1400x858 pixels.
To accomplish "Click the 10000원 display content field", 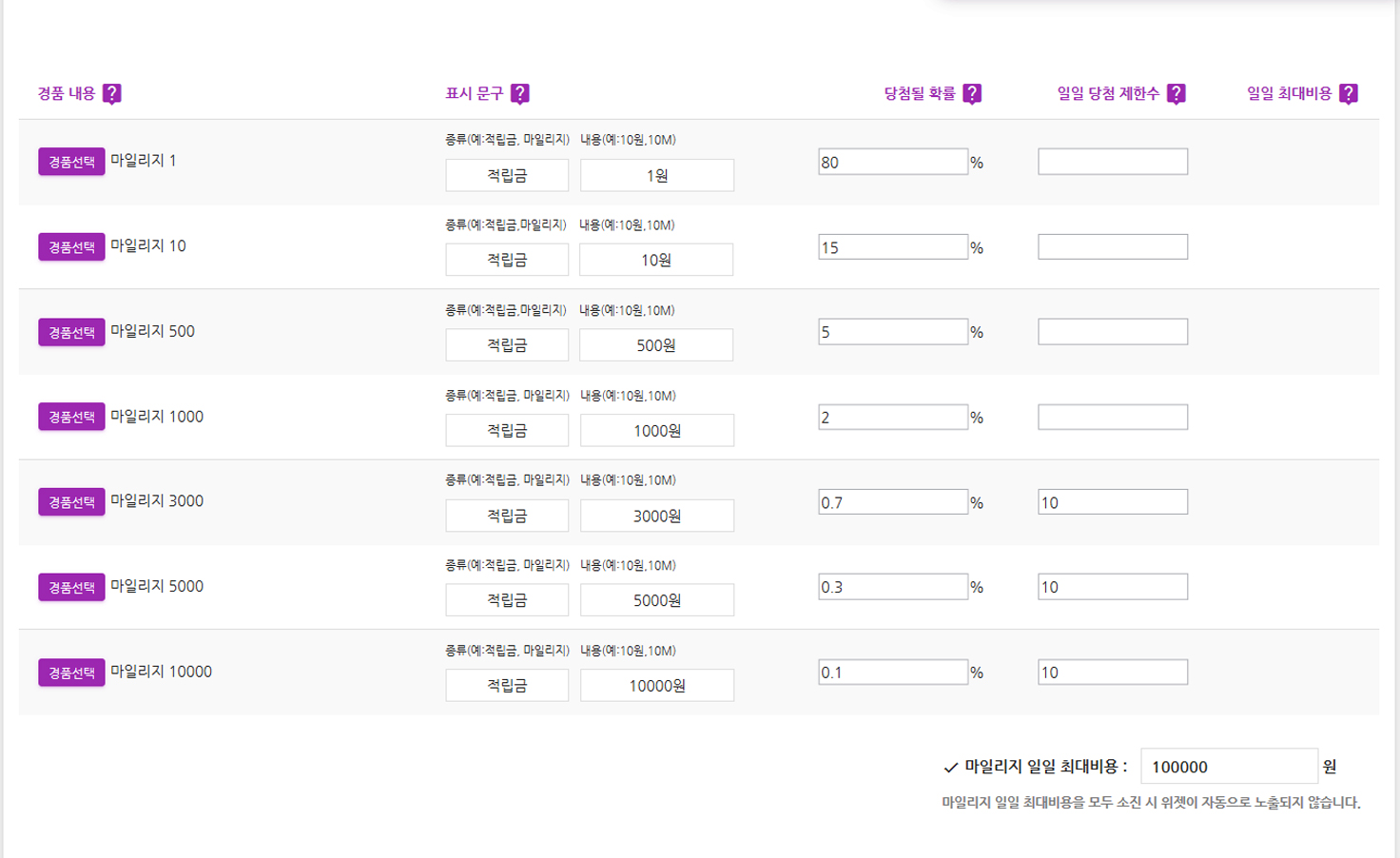I will coord(656,686).
